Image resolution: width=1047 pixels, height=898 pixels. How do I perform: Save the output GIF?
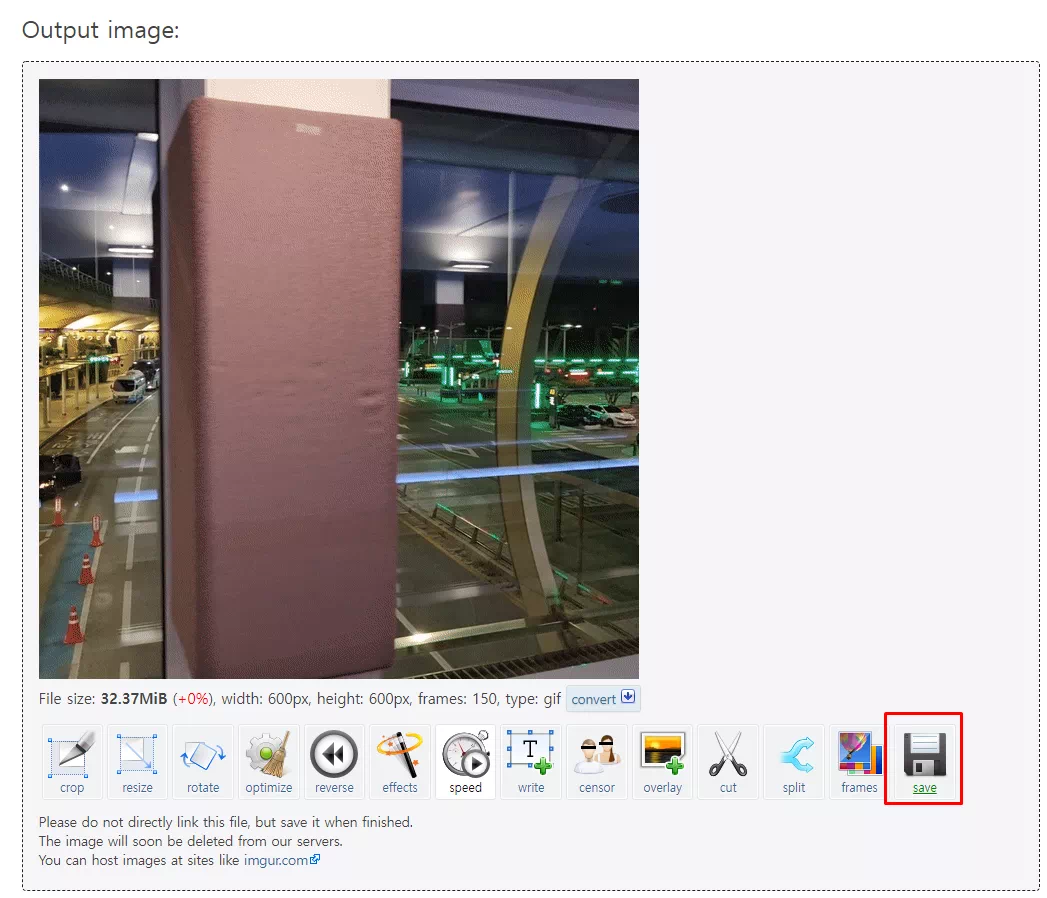(x=924, y=762)
